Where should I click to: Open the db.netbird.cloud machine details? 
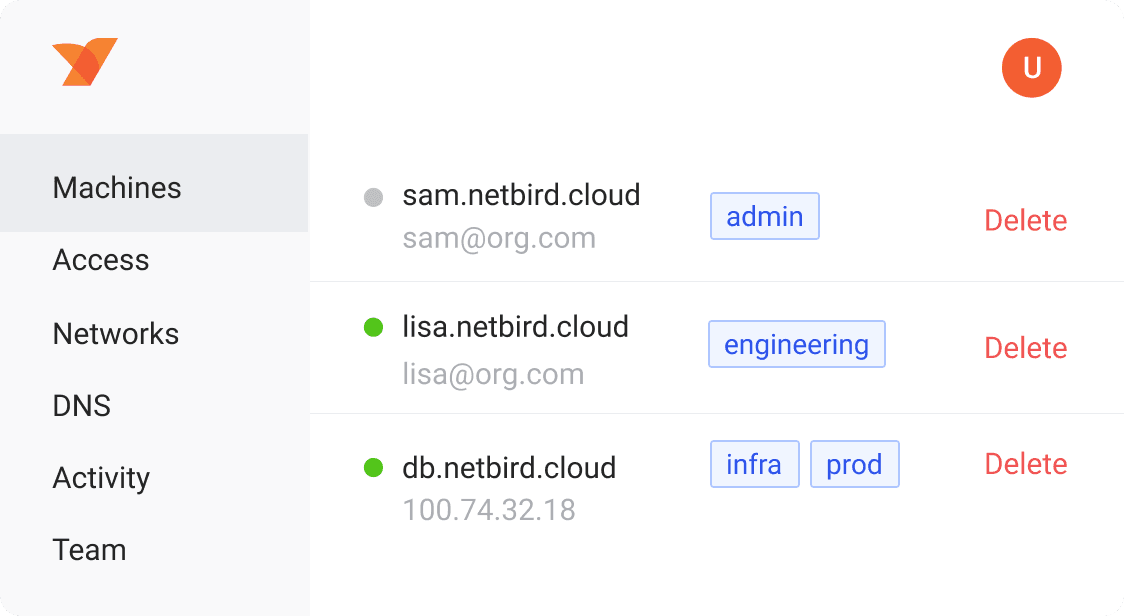coord(509,468)
